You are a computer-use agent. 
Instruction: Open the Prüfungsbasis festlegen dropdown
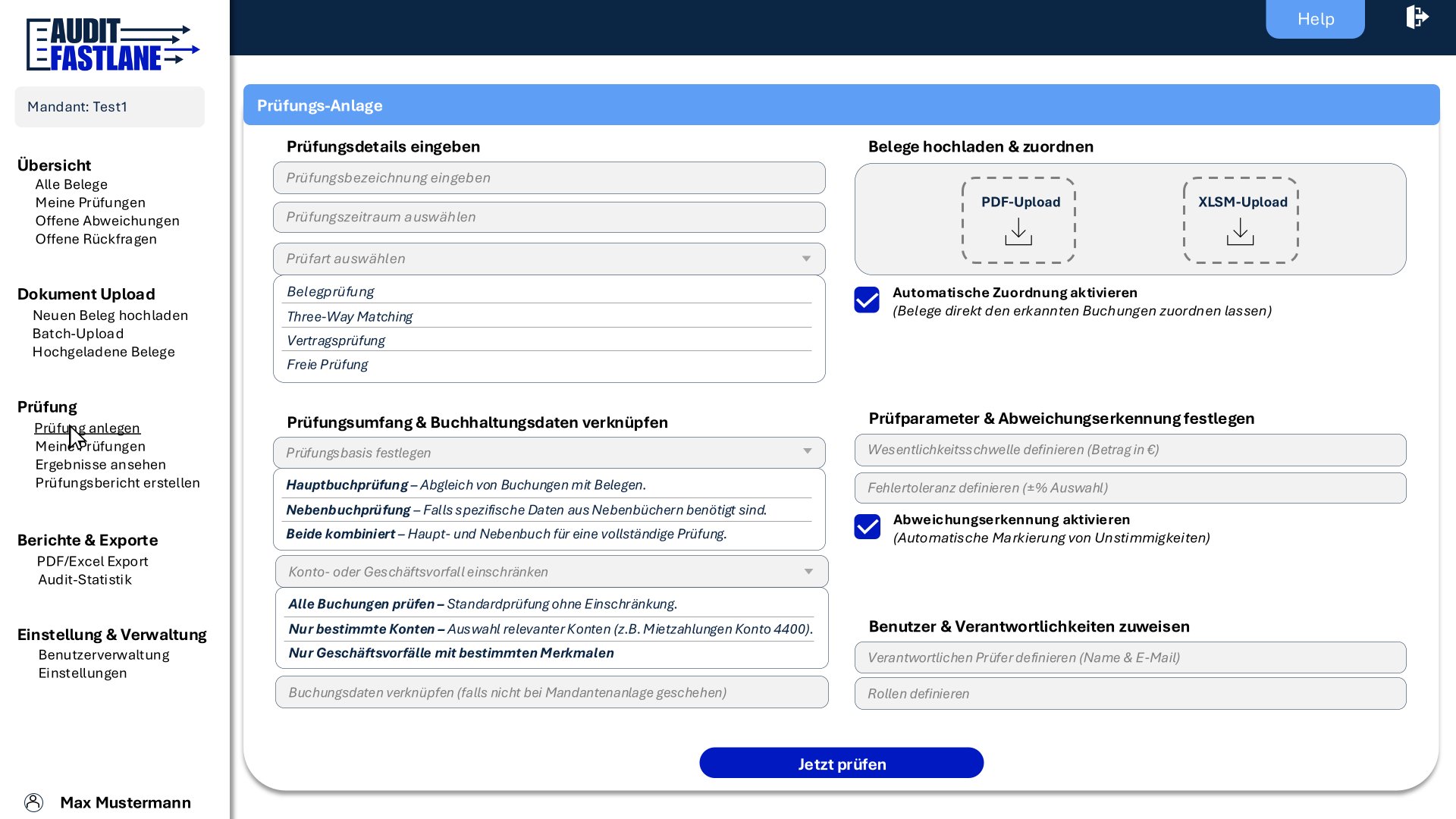549,453
